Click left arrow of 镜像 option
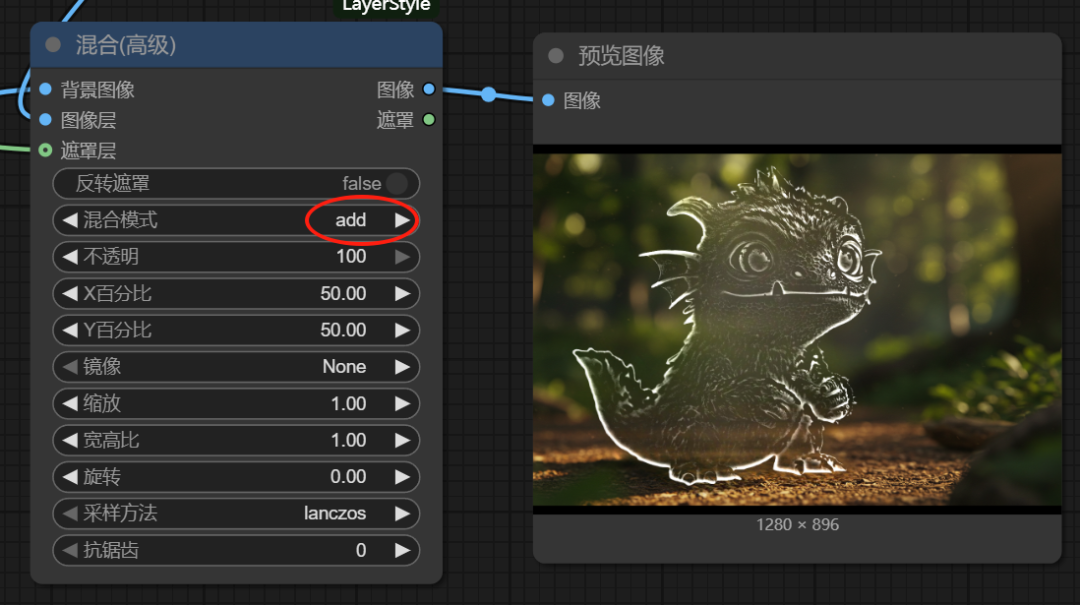 pos(70,367)
